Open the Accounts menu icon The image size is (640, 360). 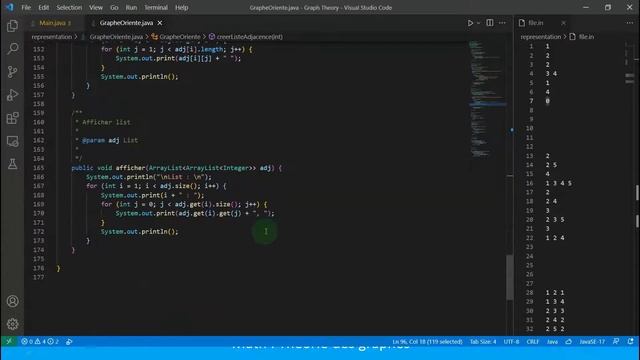tap(12, 301)
